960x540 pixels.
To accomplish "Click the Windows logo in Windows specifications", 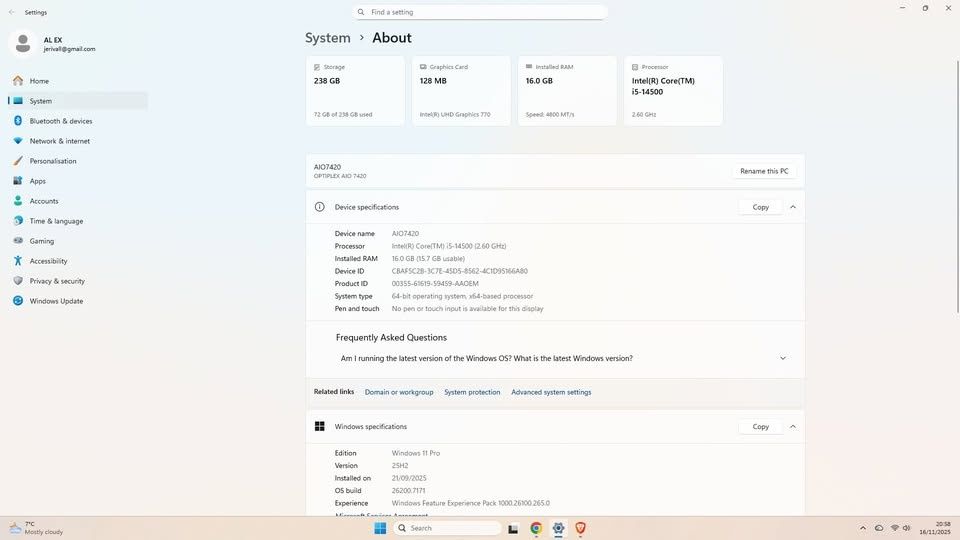I will tap(320, 426).
